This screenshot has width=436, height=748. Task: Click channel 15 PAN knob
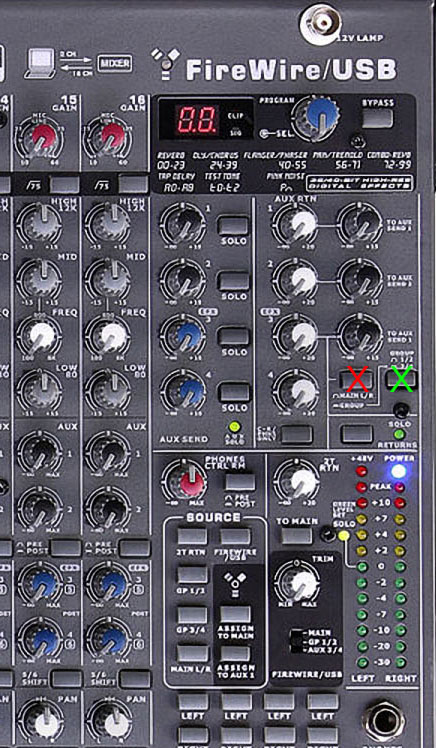pyautogui.click(x=45, y=725)
